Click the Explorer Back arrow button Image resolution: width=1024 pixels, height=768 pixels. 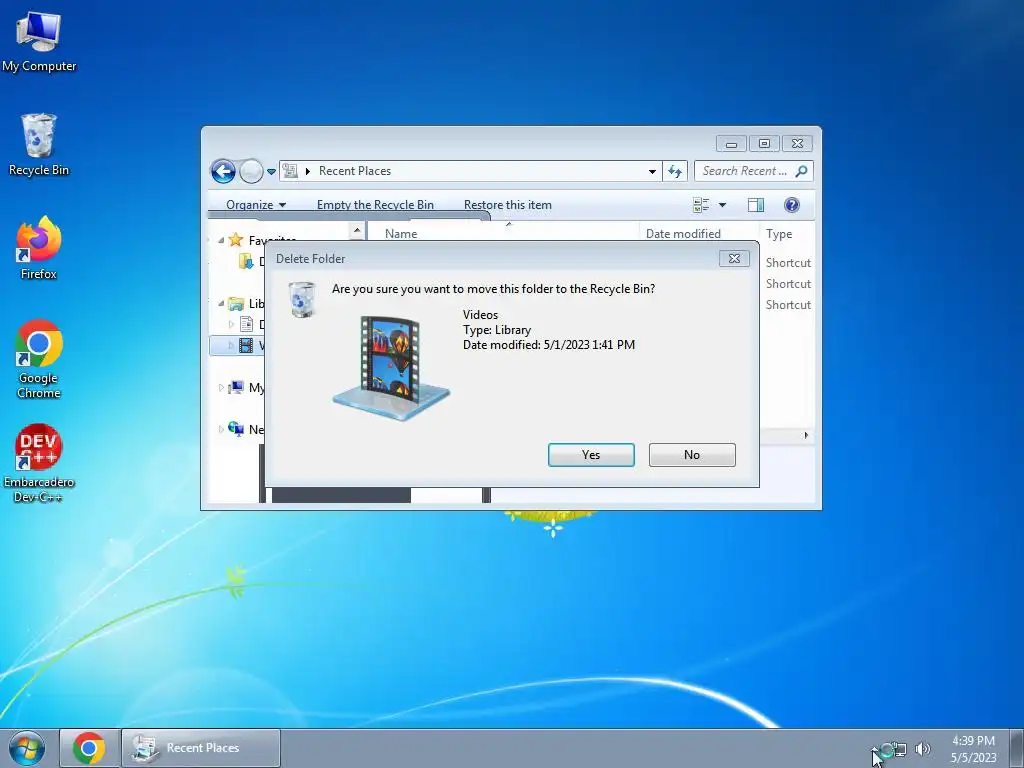[223, 172]
